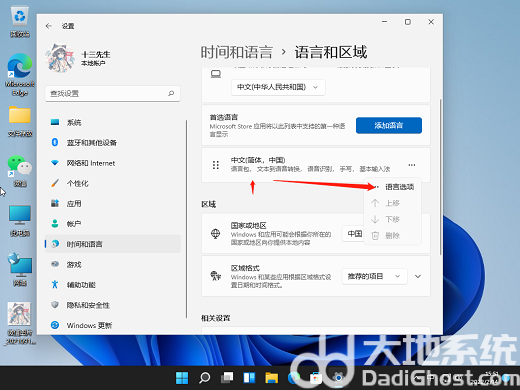Open taskbar Search
This screenshot has height=390, width=520.
pyautogui.click(x=204, y=378)
